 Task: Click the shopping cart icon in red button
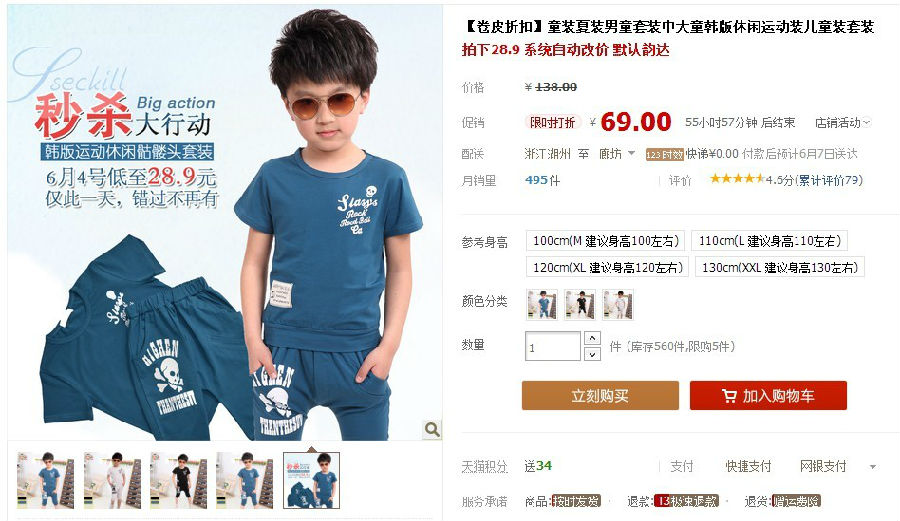tap(729, 396)
